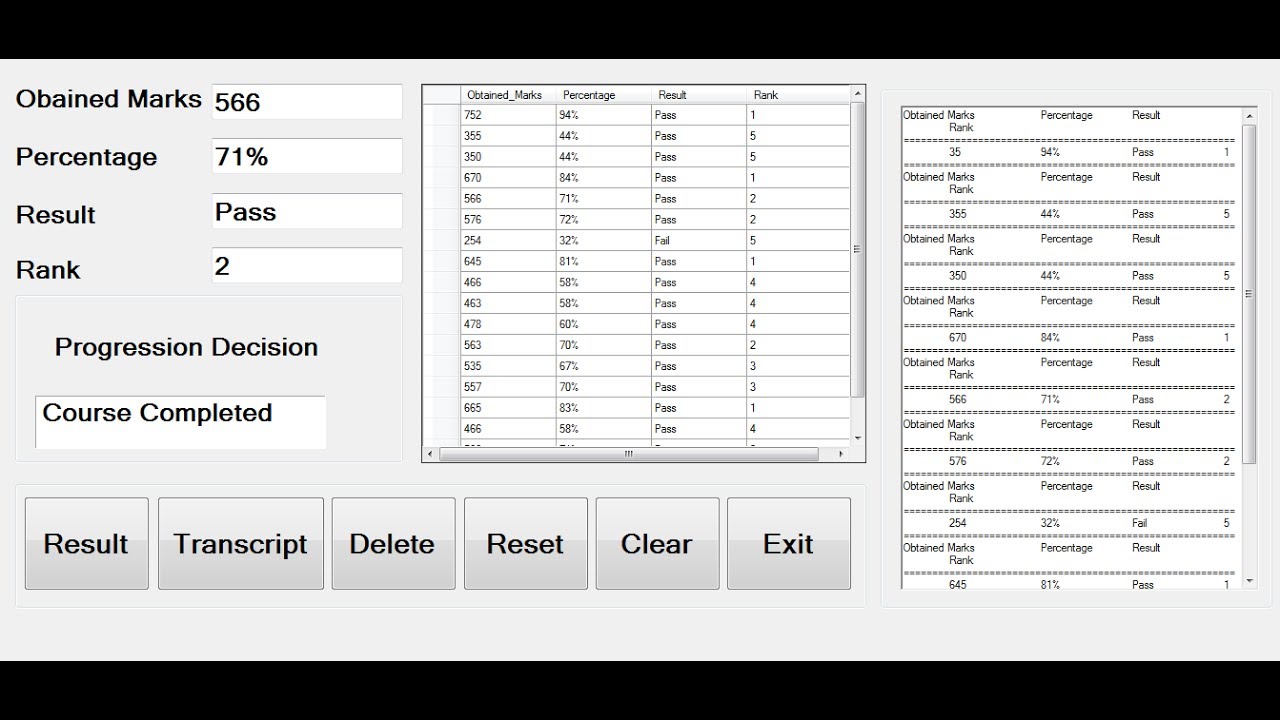Viewport: 1280px width, 720px height.
Task: Click the Result button
Action: (x=86, y=544)
